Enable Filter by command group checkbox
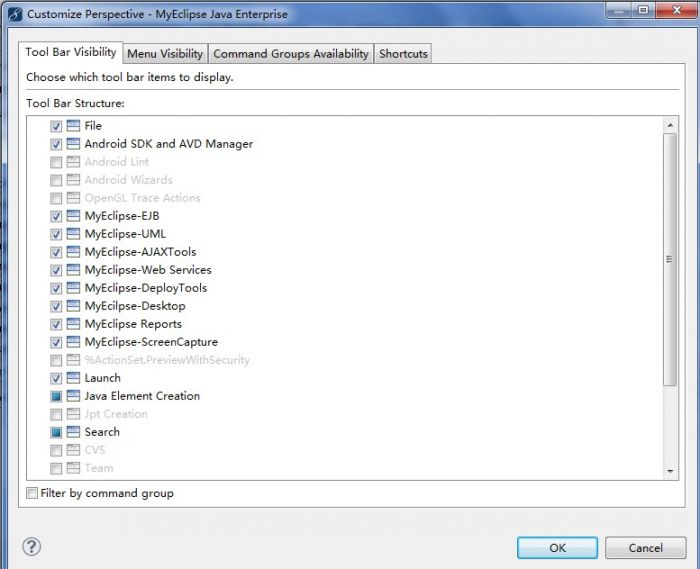The image size is (700, 569). [x=33, y=493]
